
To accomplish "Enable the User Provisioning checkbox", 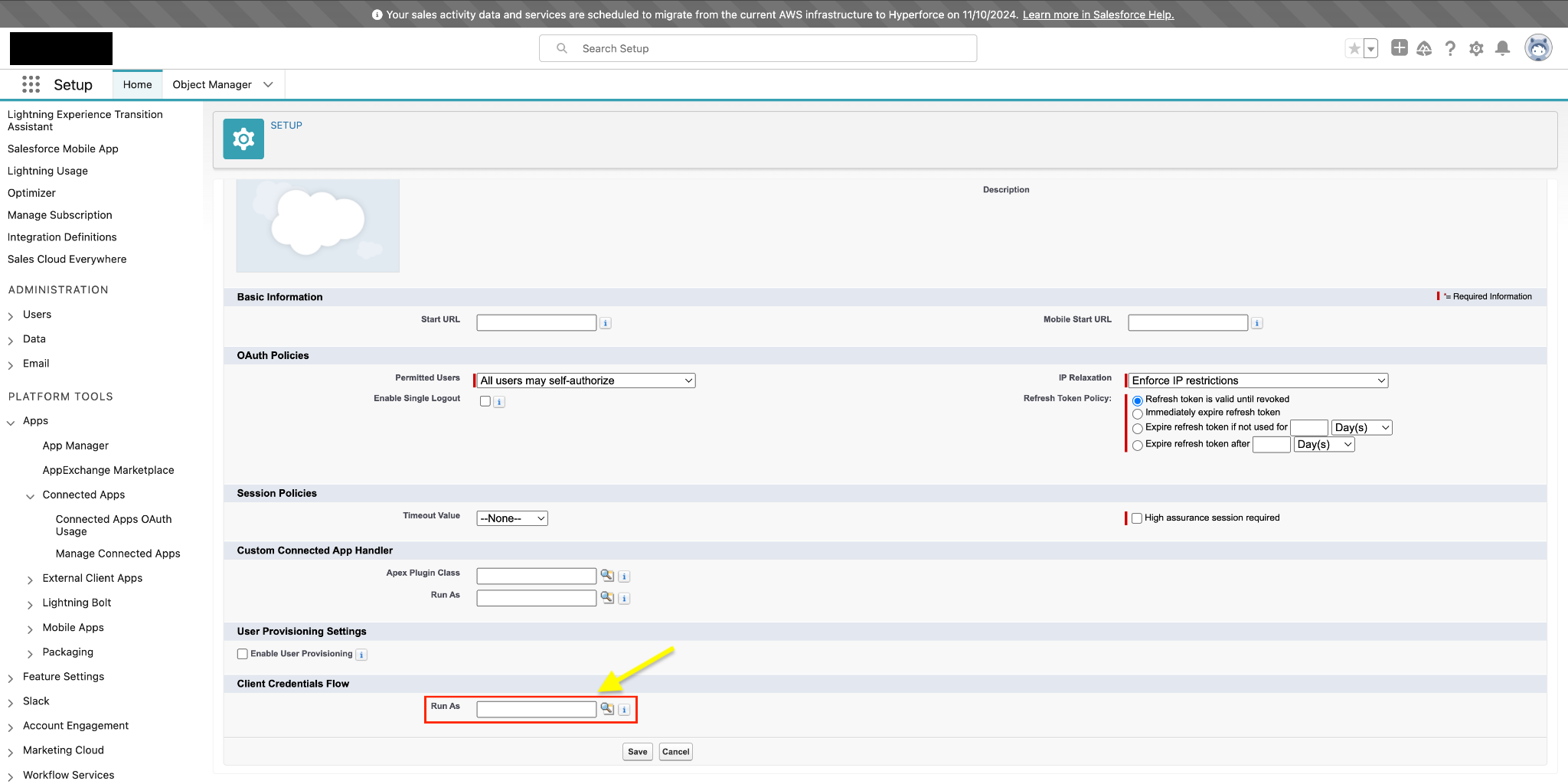I will (243, 654).
